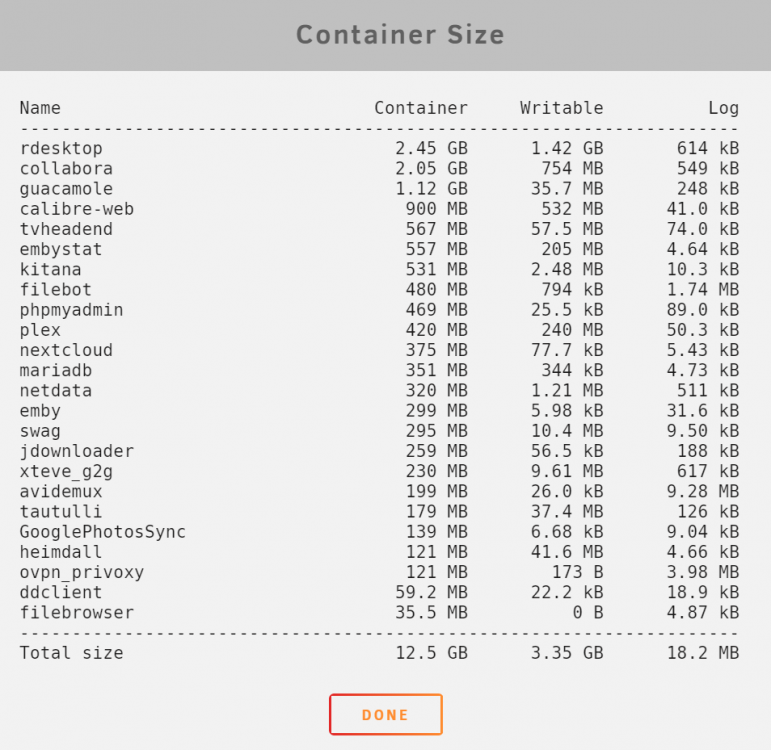Click the collabora container name
This screenshot has height=750, width=771.
click(66, 169)
